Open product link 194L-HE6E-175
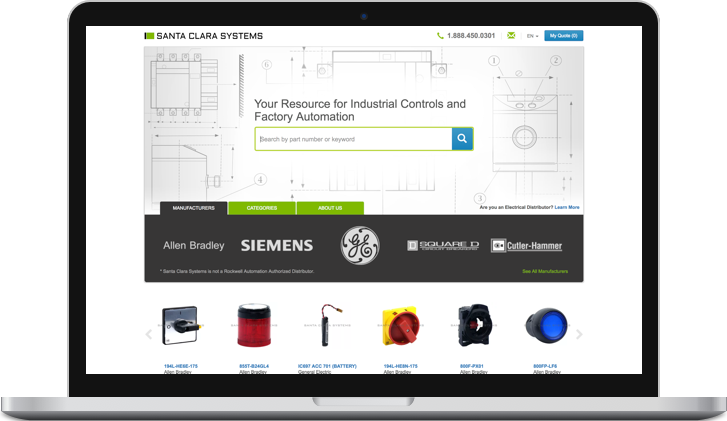Image resolution: width=727 pixels, height=421 pixels. (181, 366)
